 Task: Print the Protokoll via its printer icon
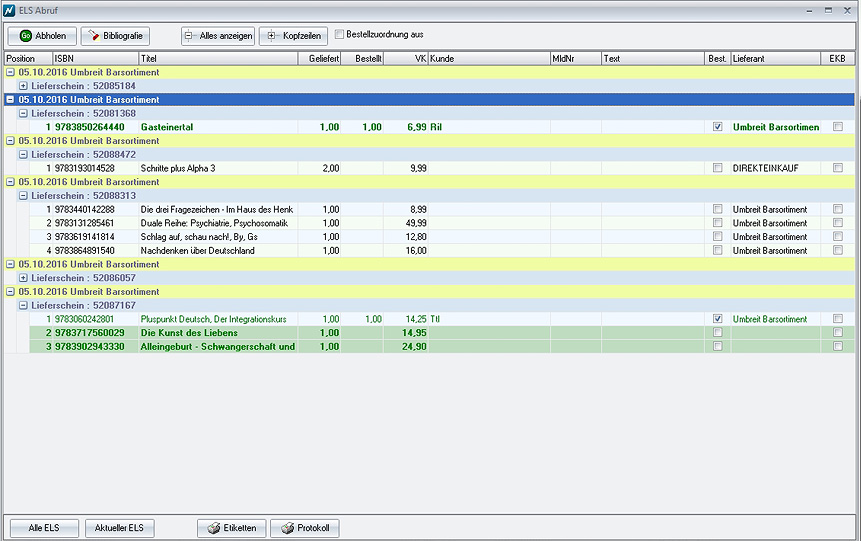click(x=285, y=528)
